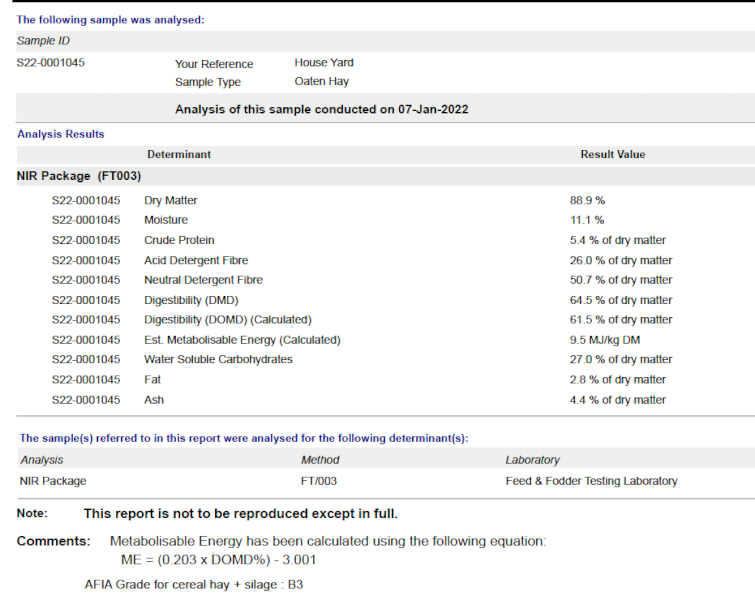Click the Ash value 4.4 % of dry matter
755x600 pixels.
tap(617, 400)
